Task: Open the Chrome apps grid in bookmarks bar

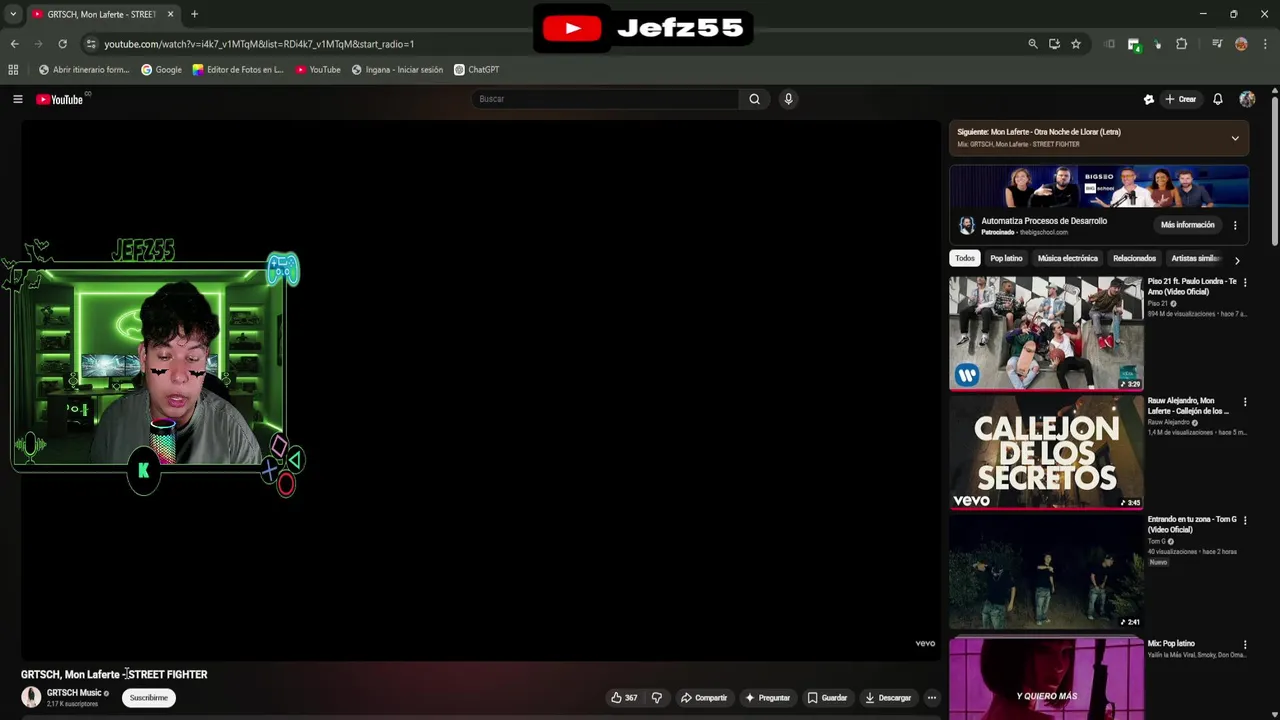Action: (x=13, y=70)
